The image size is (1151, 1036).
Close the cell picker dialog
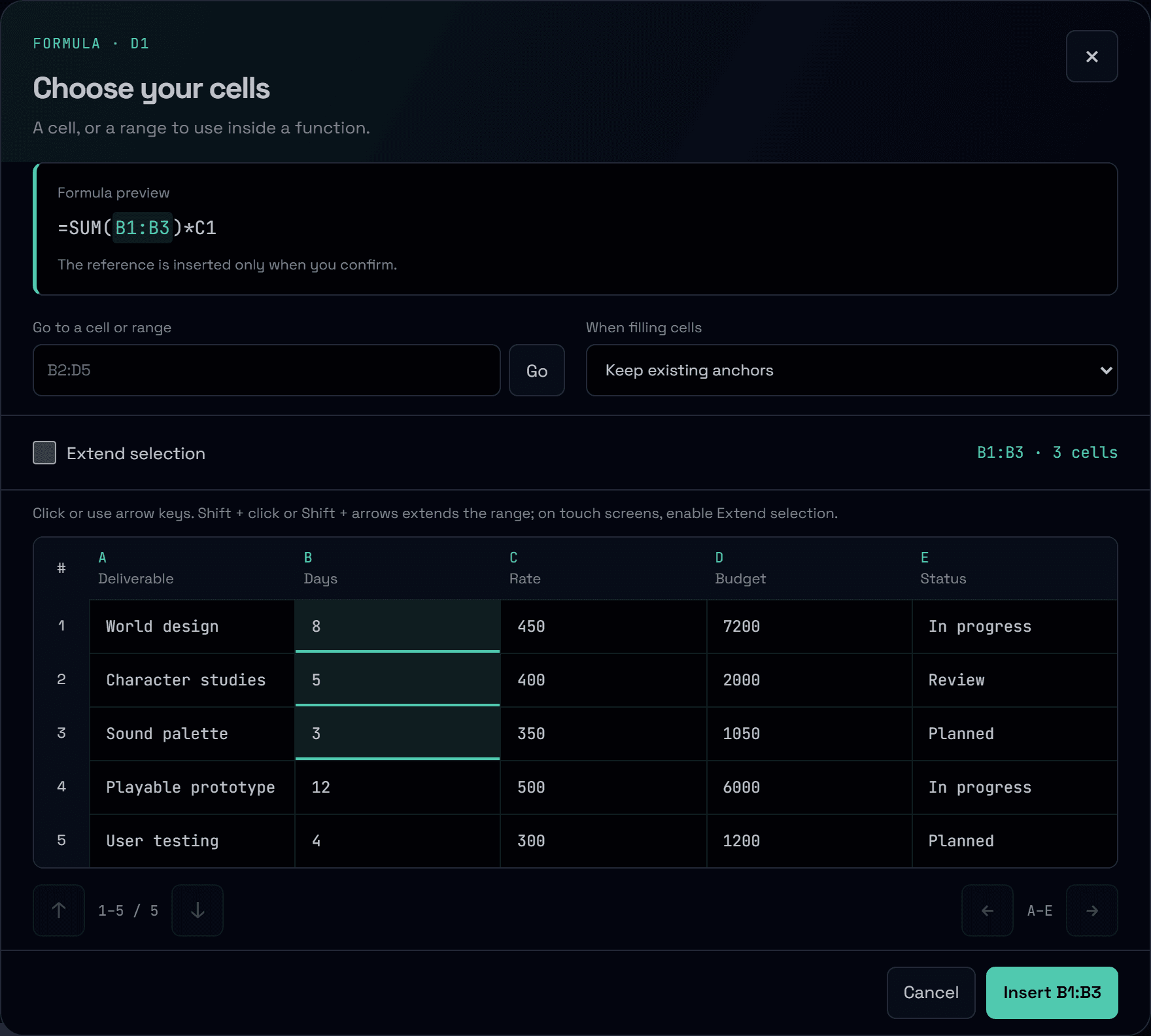point(1091,56)
